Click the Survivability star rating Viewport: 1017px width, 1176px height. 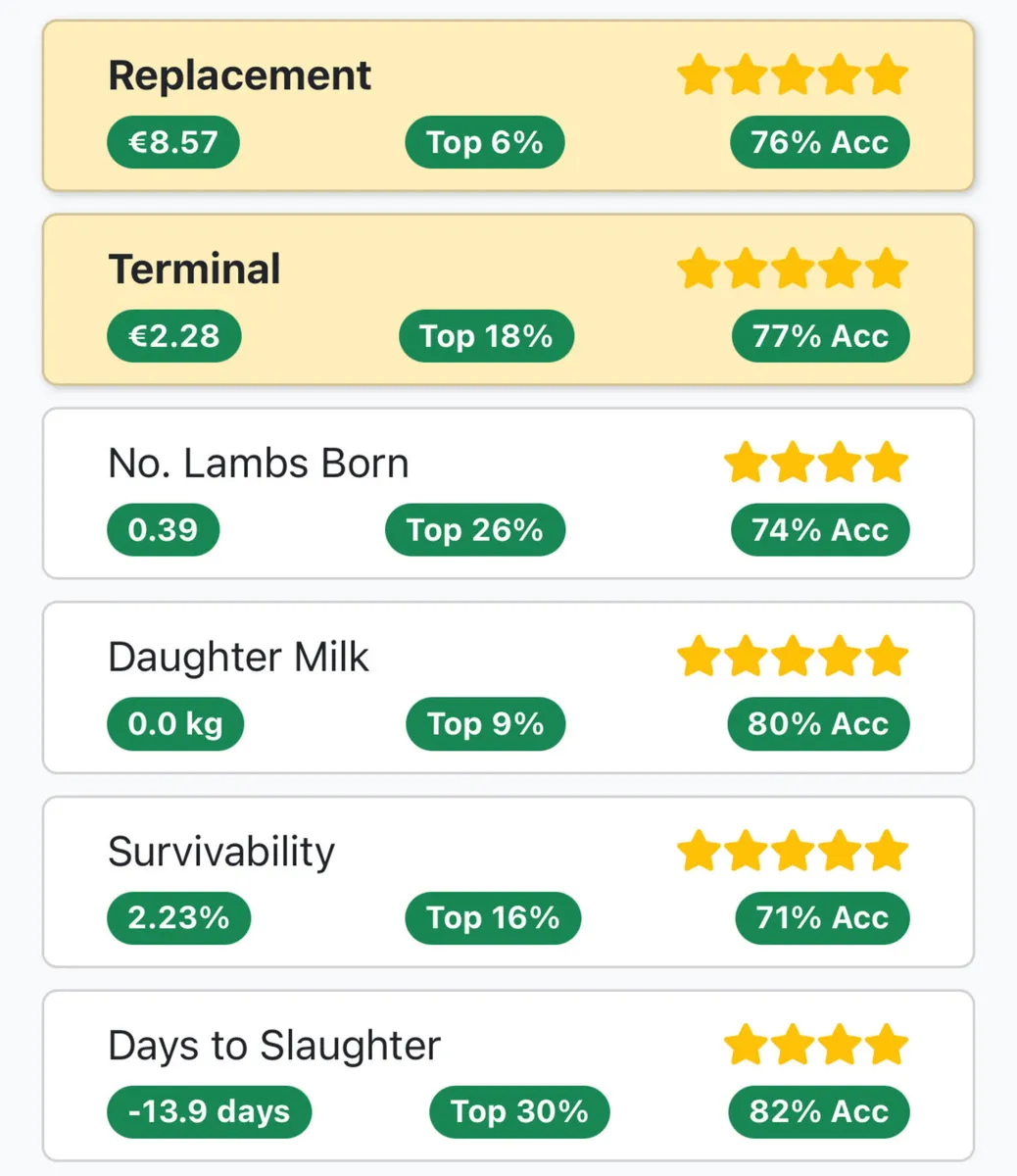[792, 851]
